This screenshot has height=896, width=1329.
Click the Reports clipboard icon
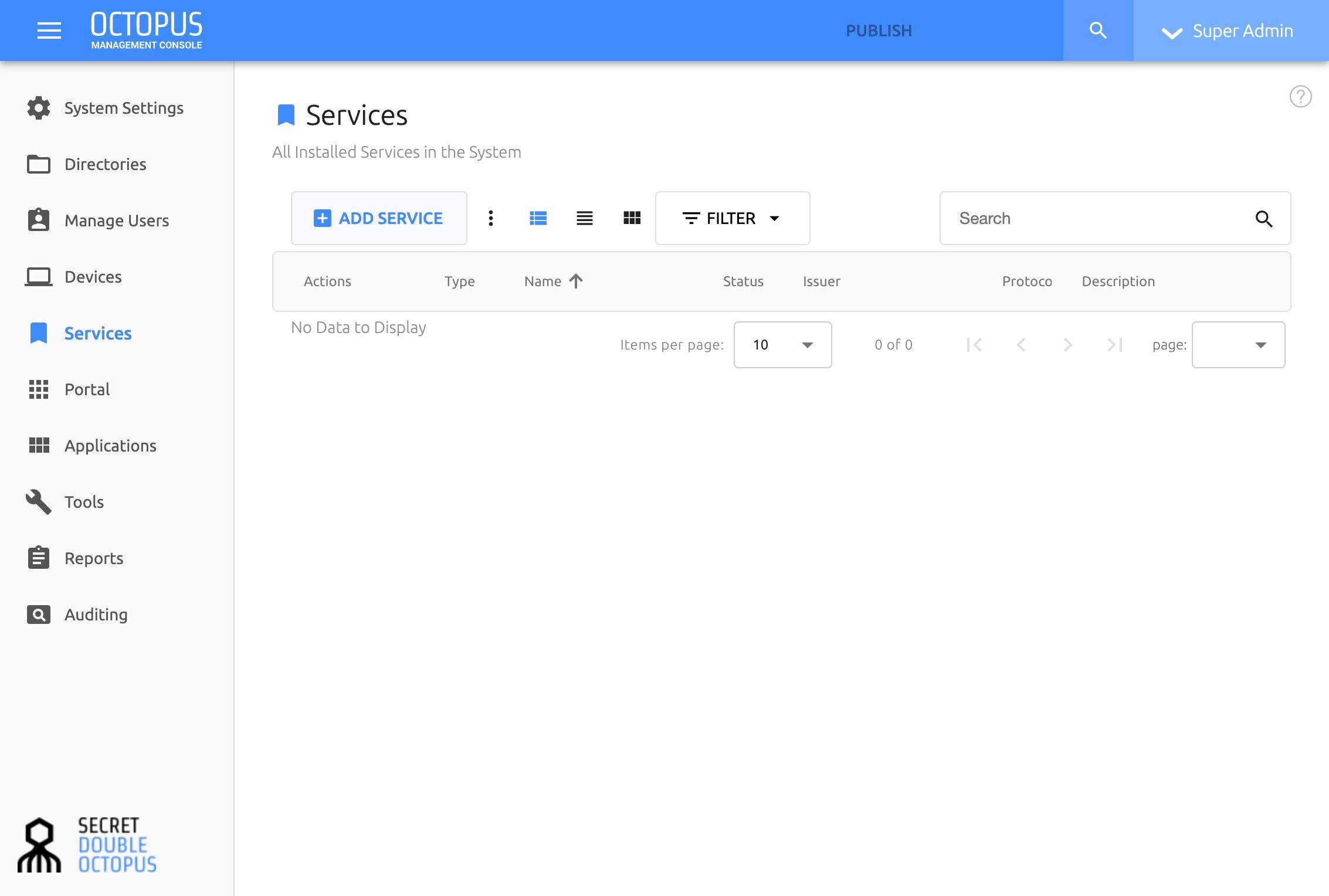point(39,558)
